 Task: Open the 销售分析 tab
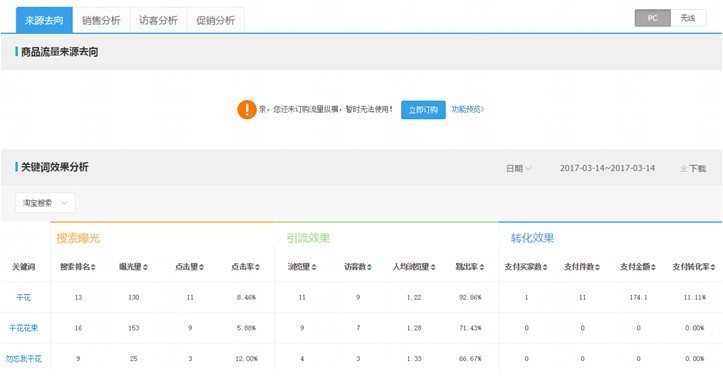pyautogui.click(x=101, y=20)
